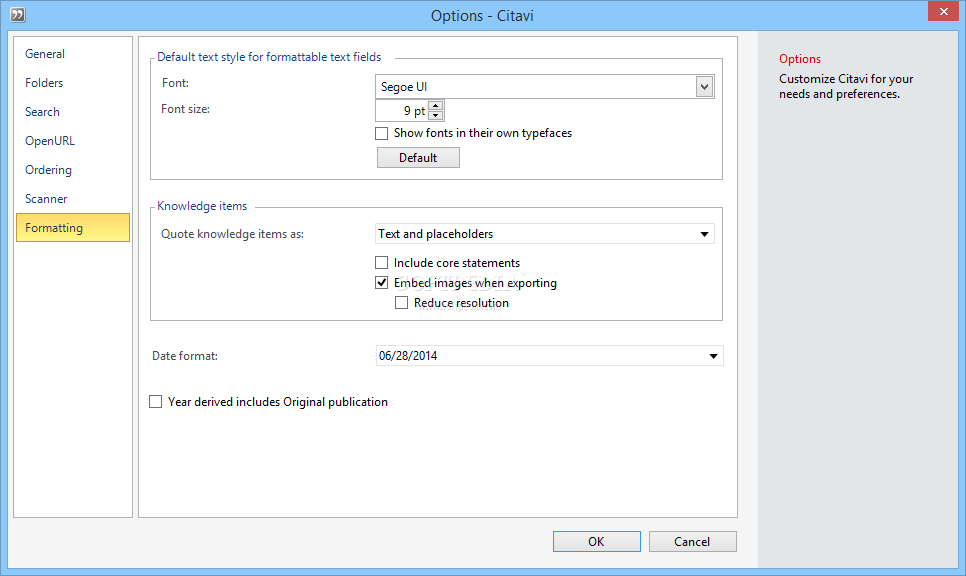Click the Citavi quote icon in title bar
The height and width of the screenshot is (576, 966).
pos(18,14)
